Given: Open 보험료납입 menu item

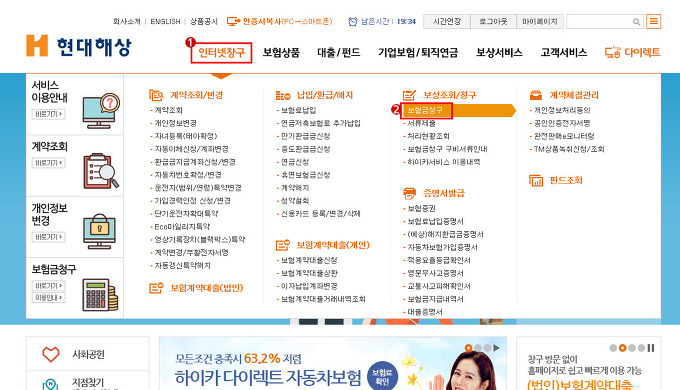Looking at the screenshot, I should 298,110.
